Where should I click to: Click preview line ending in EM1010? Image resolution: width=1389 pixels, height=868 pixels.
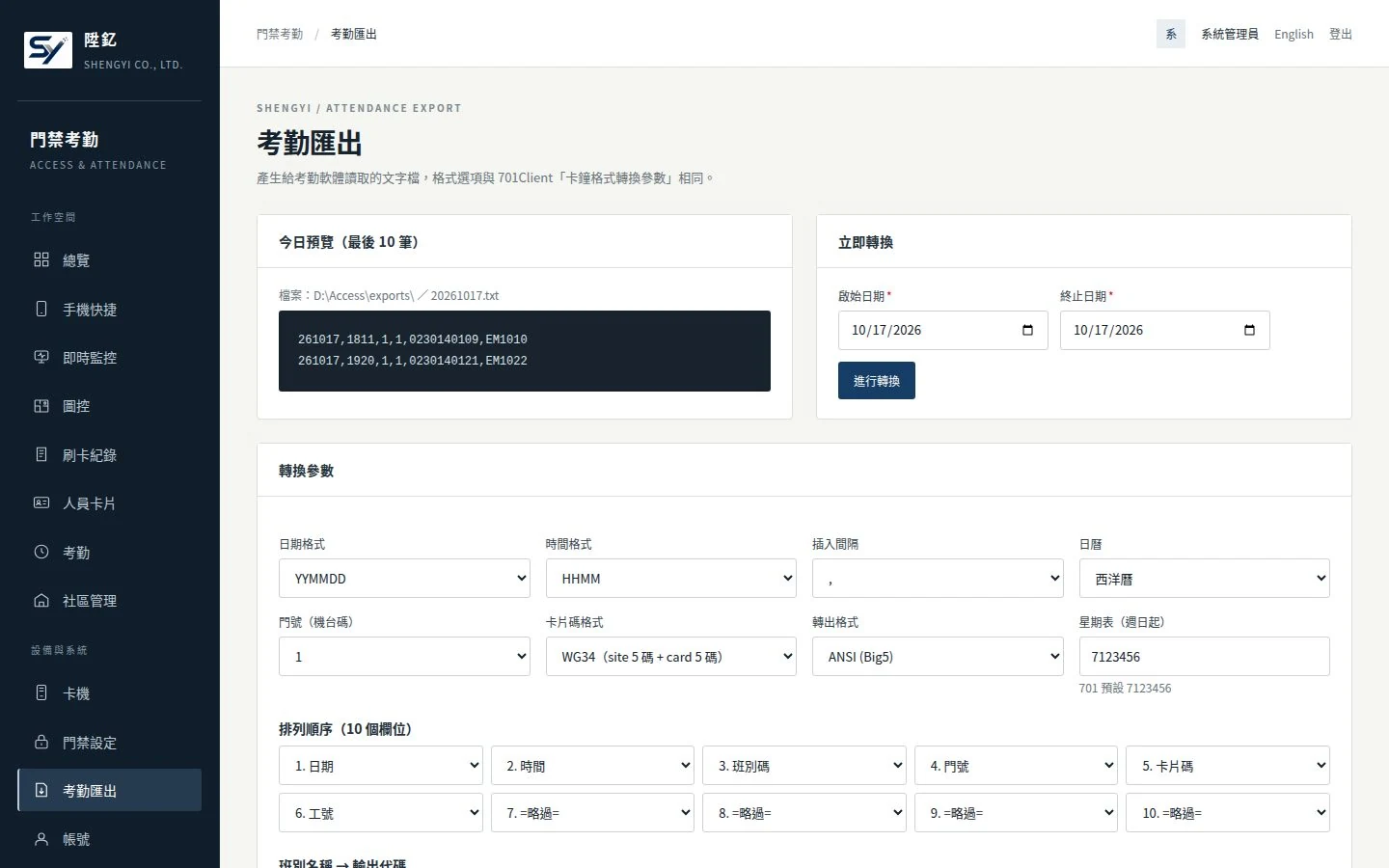[x=413, y=339]
